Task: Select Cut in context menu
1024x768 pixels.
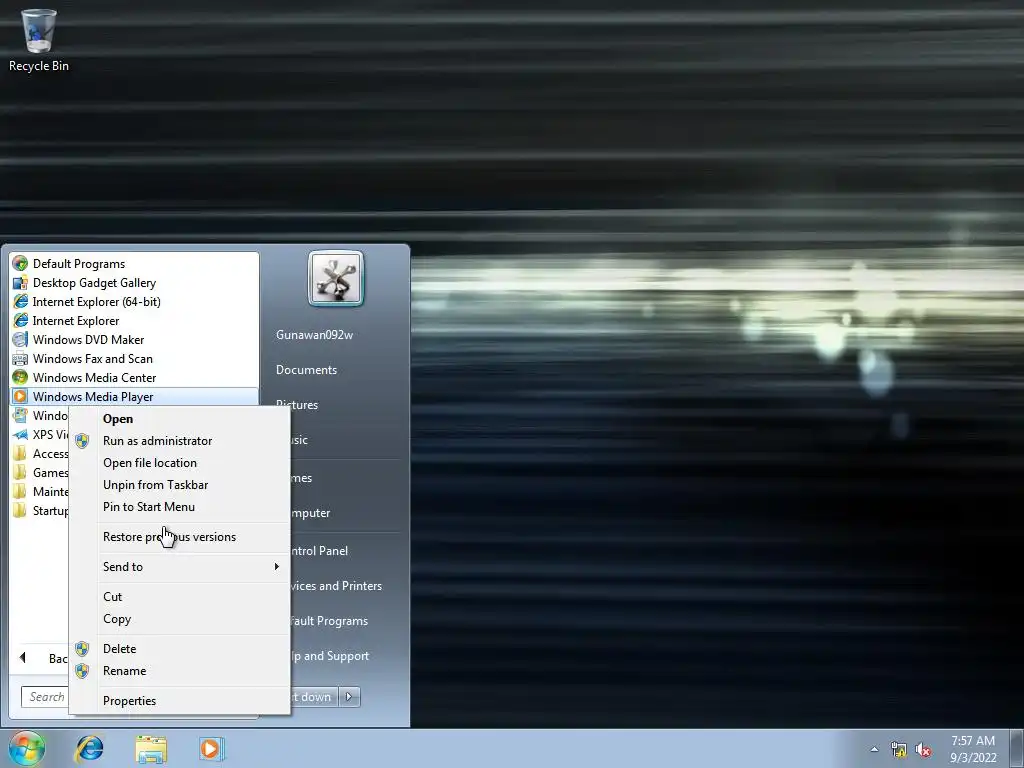Action: tap(180, 597)
